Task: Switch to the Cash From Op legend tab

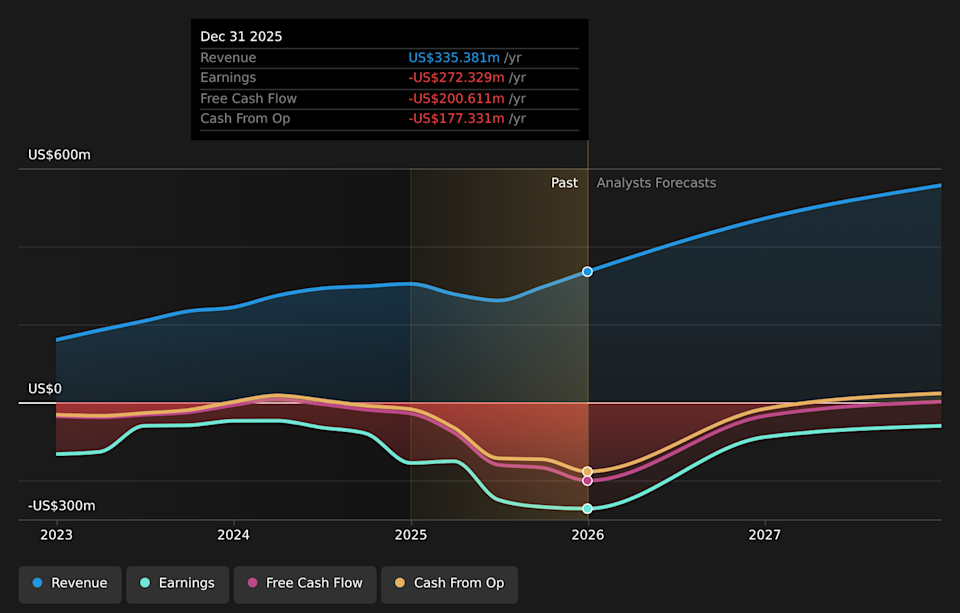Action: pyautogui.click(x=449, y=583)
